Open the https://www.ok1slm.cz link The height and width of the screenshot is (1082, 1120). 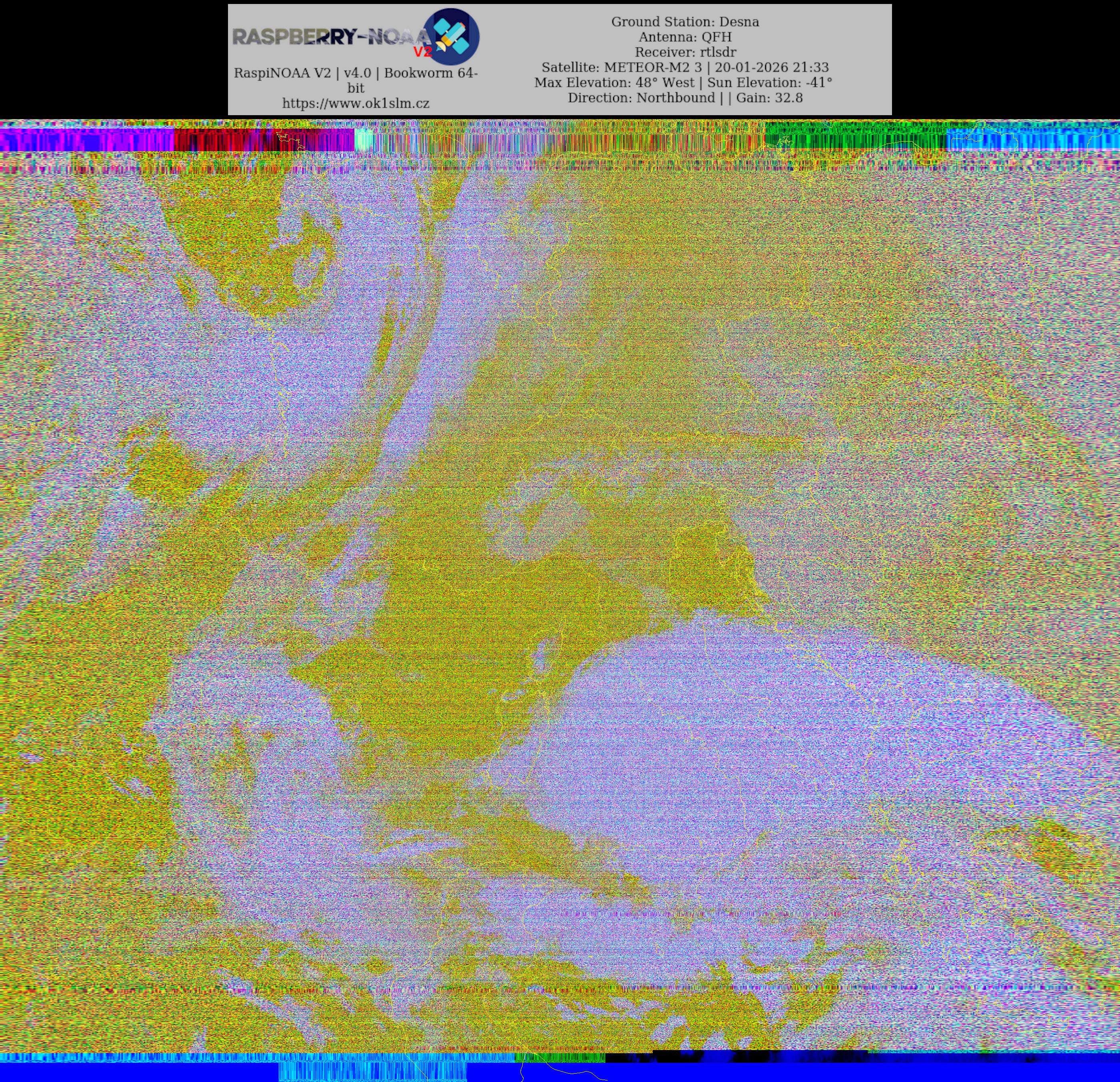tap(356, 104)
